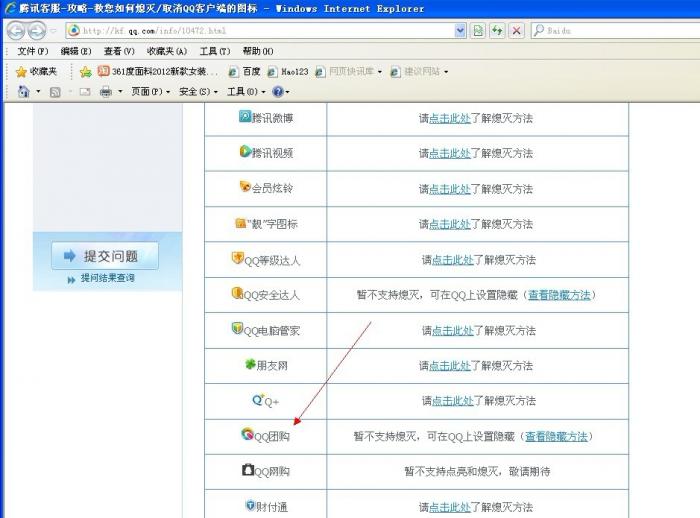Click 点击此处 link in "靓"字图标 row
Screen dimensions: 700x518
[x=450, y=224]
